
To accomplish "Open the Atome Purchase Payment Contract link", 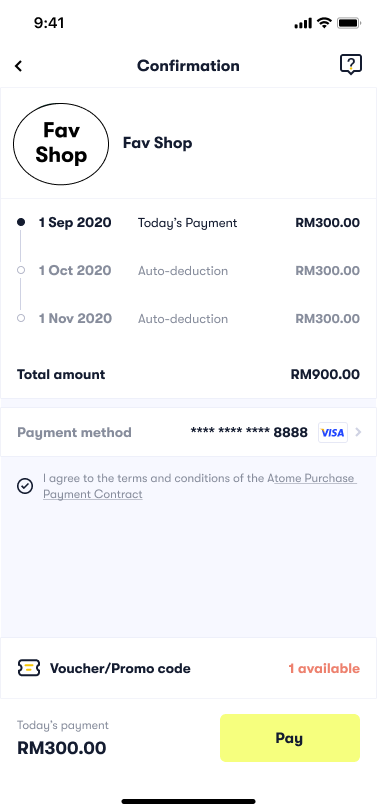I will [200, 486].
